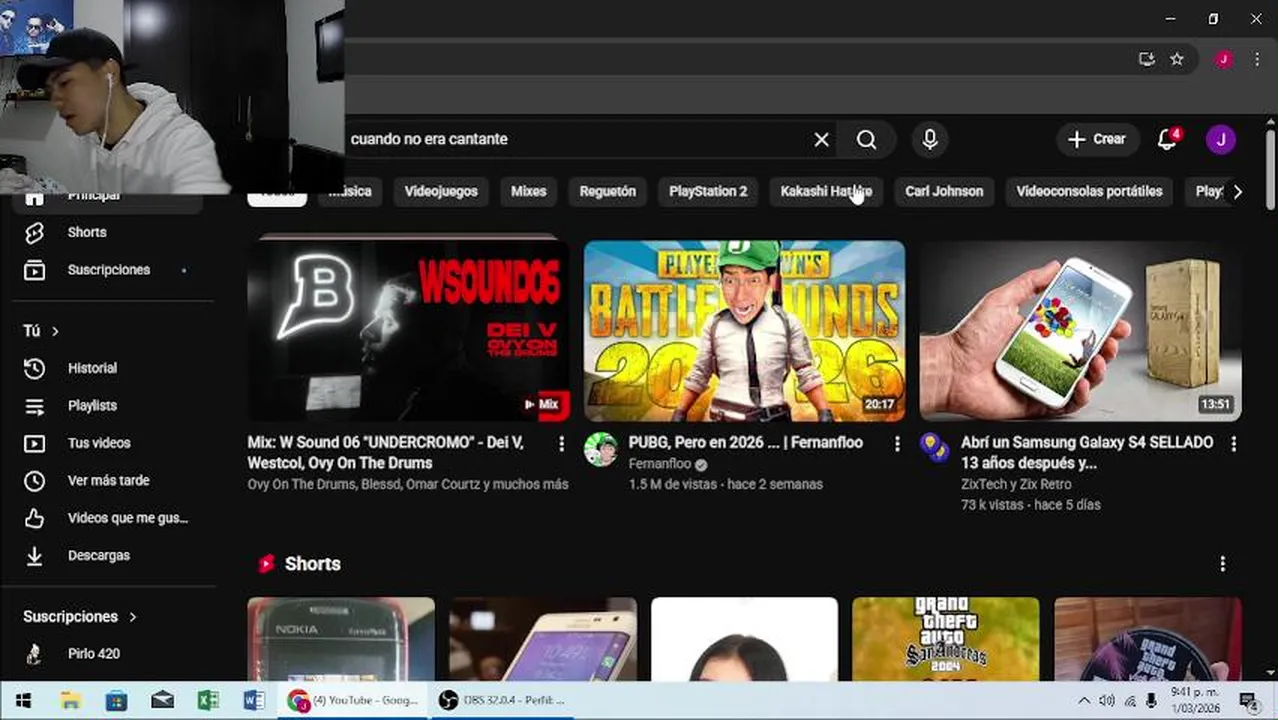Start voice search with the microphone icon
Screen dimensions: 1278x720
tap(930, 140)
